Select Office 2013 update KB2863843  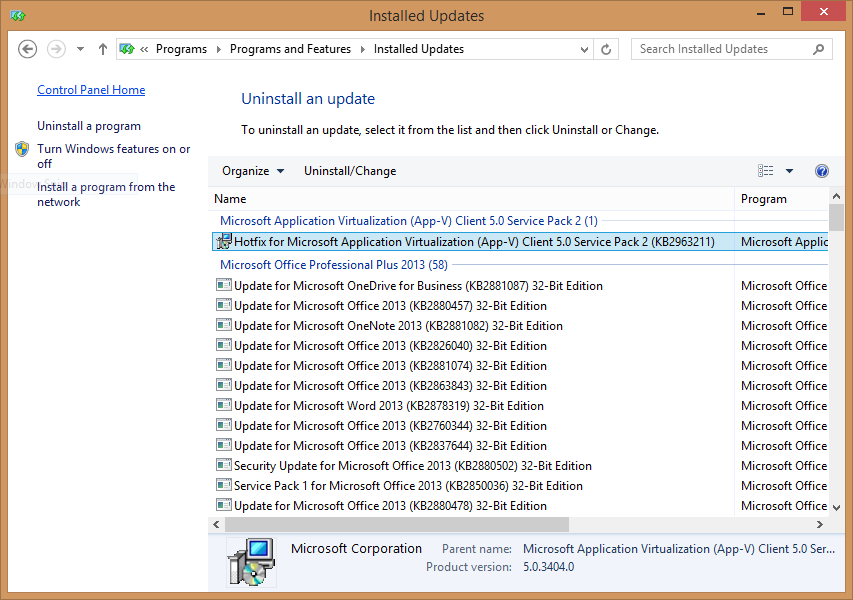point(520,386)
